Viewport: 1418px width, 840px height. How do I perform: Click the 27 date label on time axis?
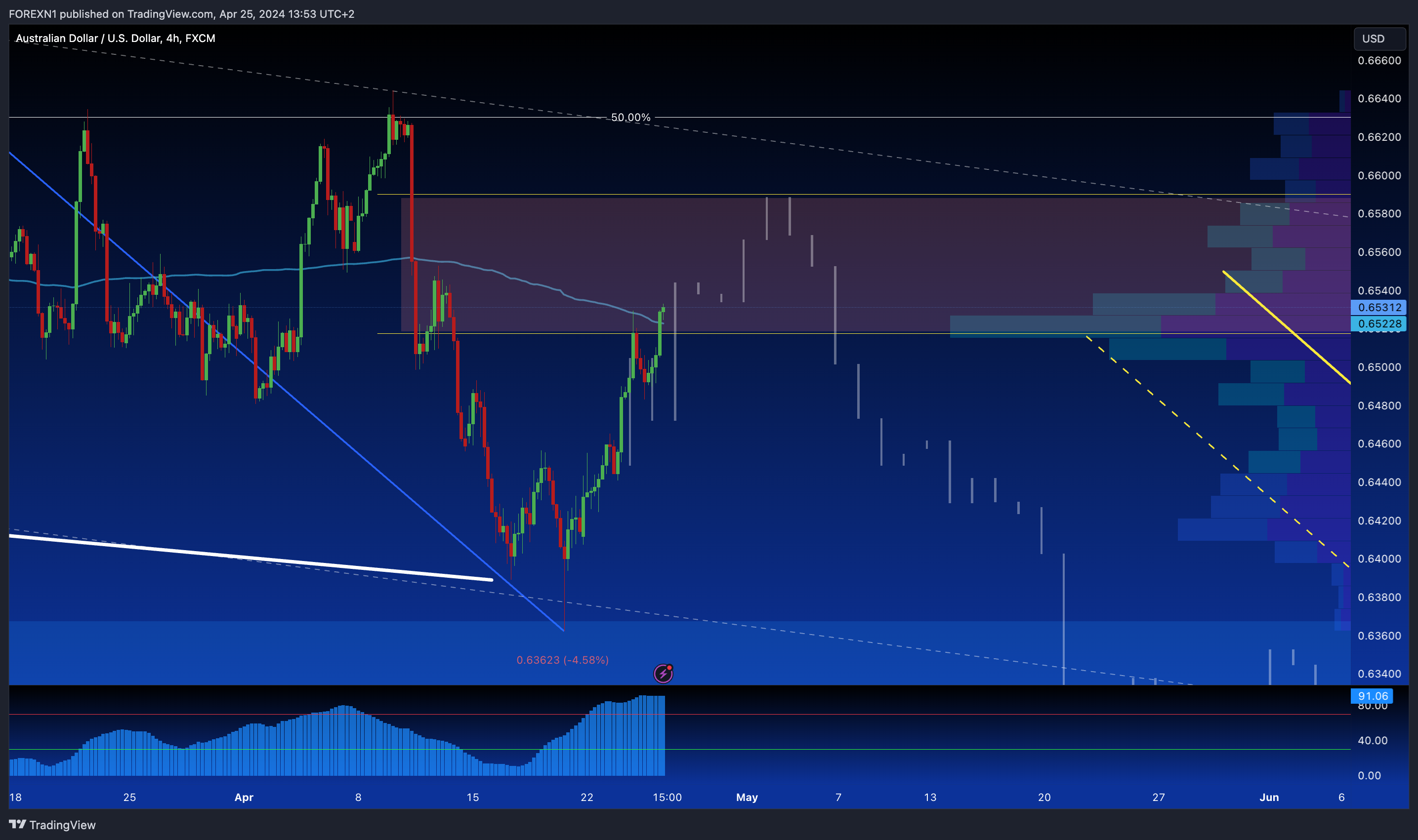(x=1159, y=797)
